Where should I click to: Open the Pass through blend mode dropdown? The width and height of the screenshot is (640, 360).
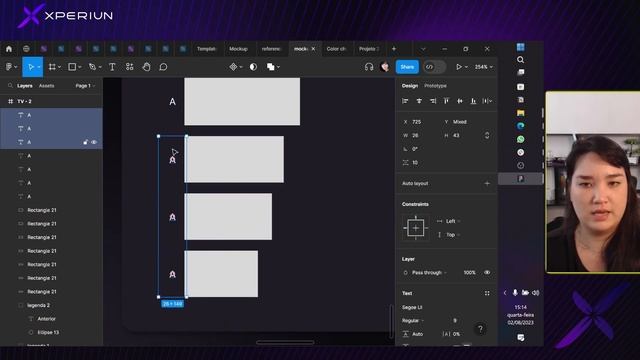pyautogui.click(x=429, y=273)
